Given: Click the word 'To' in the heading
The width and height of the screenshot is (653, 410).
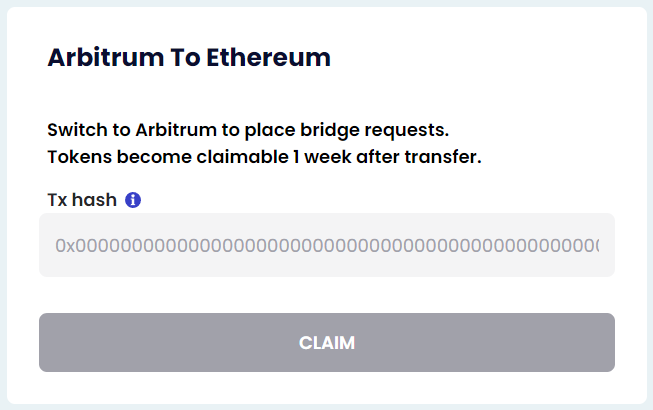Looking at the screenshot, I should 185,57.
